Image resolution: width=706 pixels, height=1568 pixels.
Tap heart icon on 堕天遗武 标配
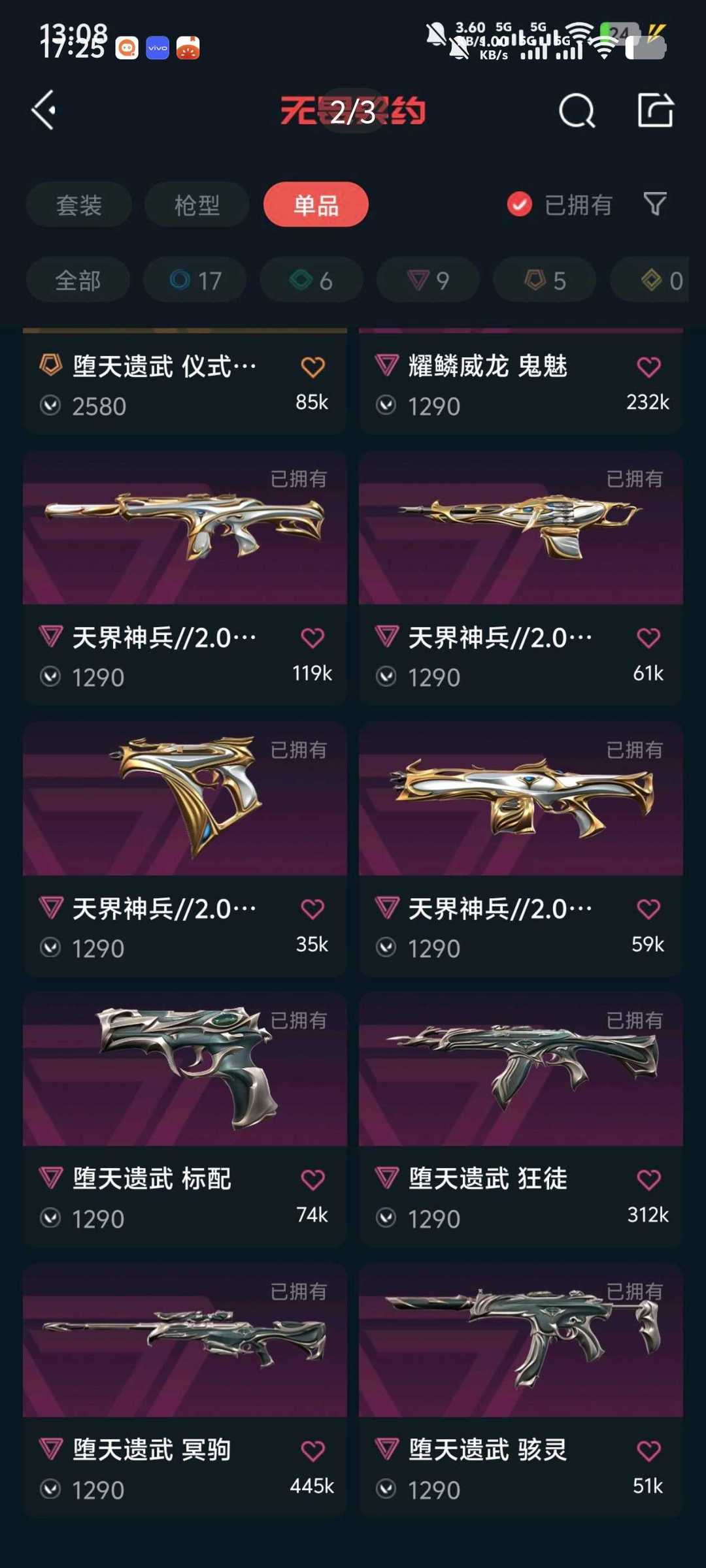point(313,1179)
